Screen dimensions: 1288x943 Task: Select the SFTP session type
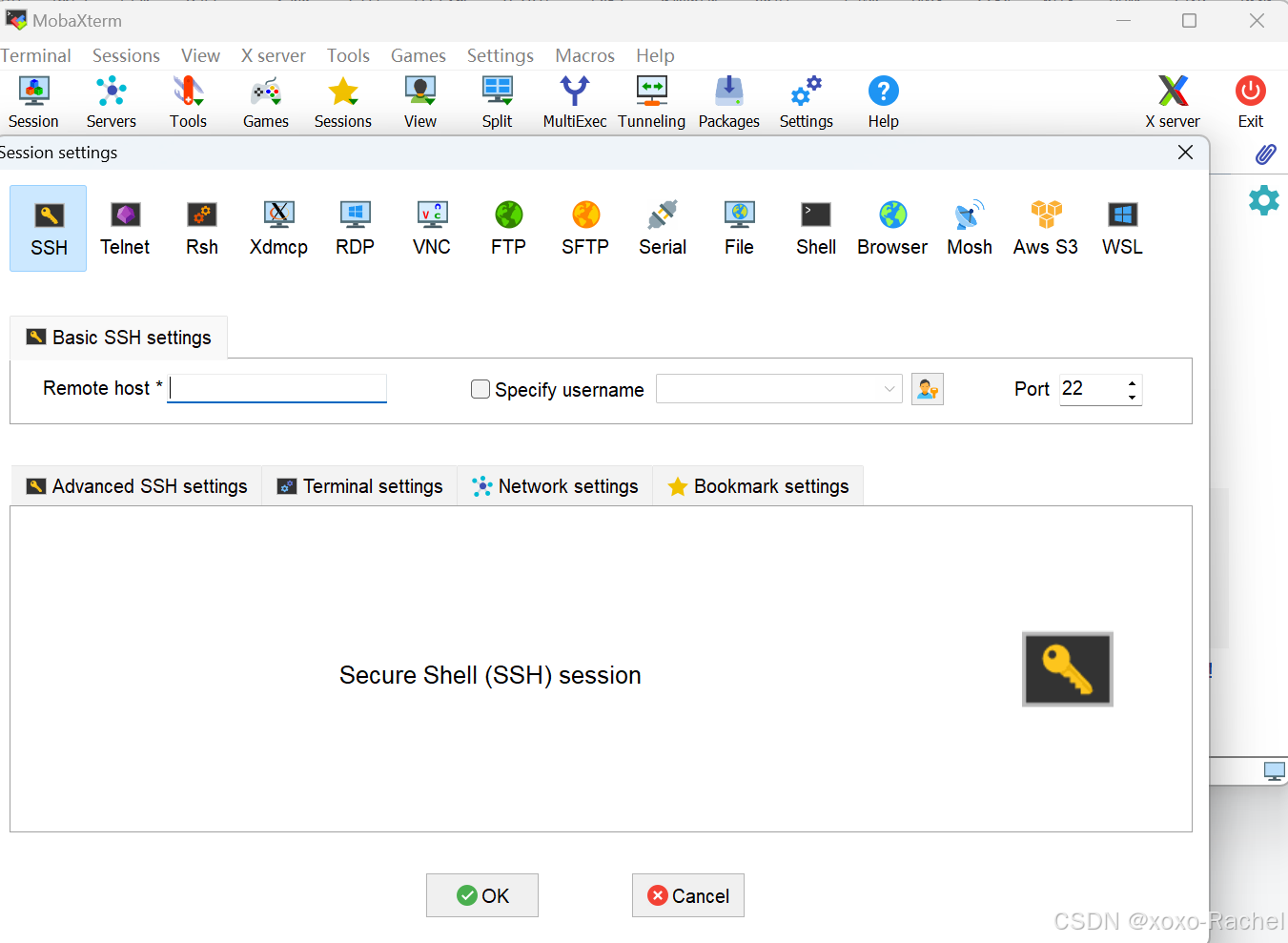[x=585, y=229]
